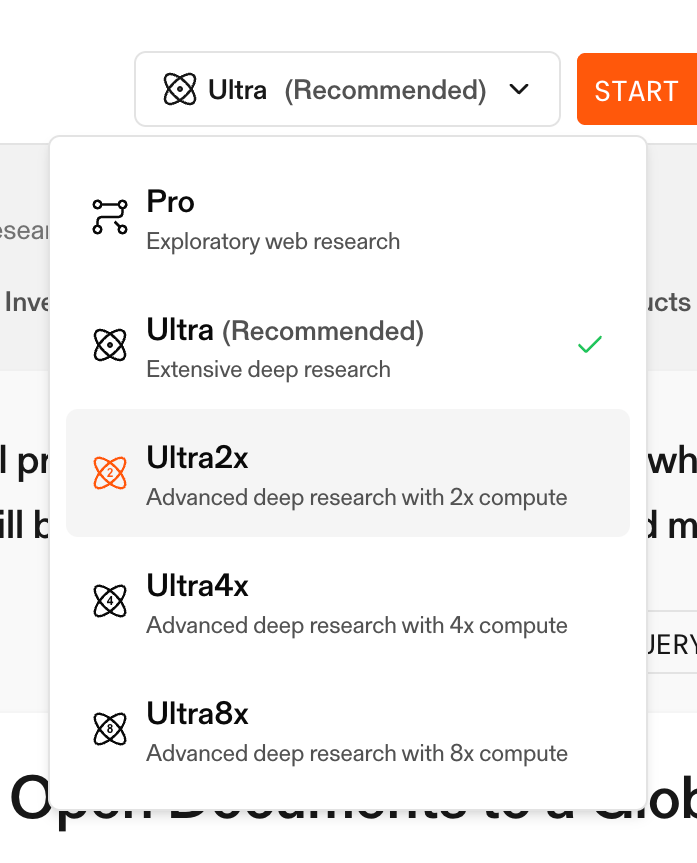The height and width of the screenshot is (863, 697).
Task: Collapse the model dropdown using the chevron arrow
Action: (x=519, y=90)
